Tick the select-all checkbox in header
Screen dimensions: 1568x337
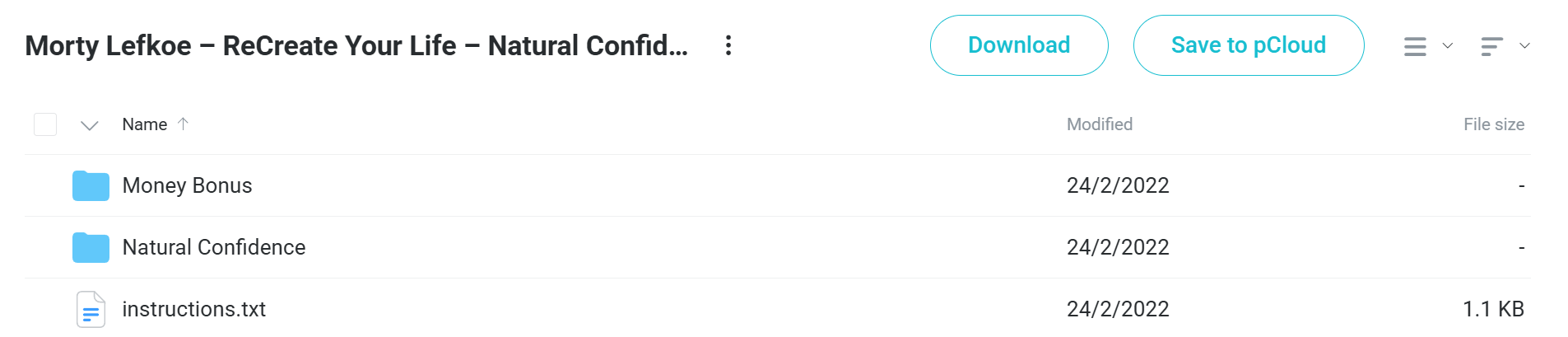(x=45, y=124)
